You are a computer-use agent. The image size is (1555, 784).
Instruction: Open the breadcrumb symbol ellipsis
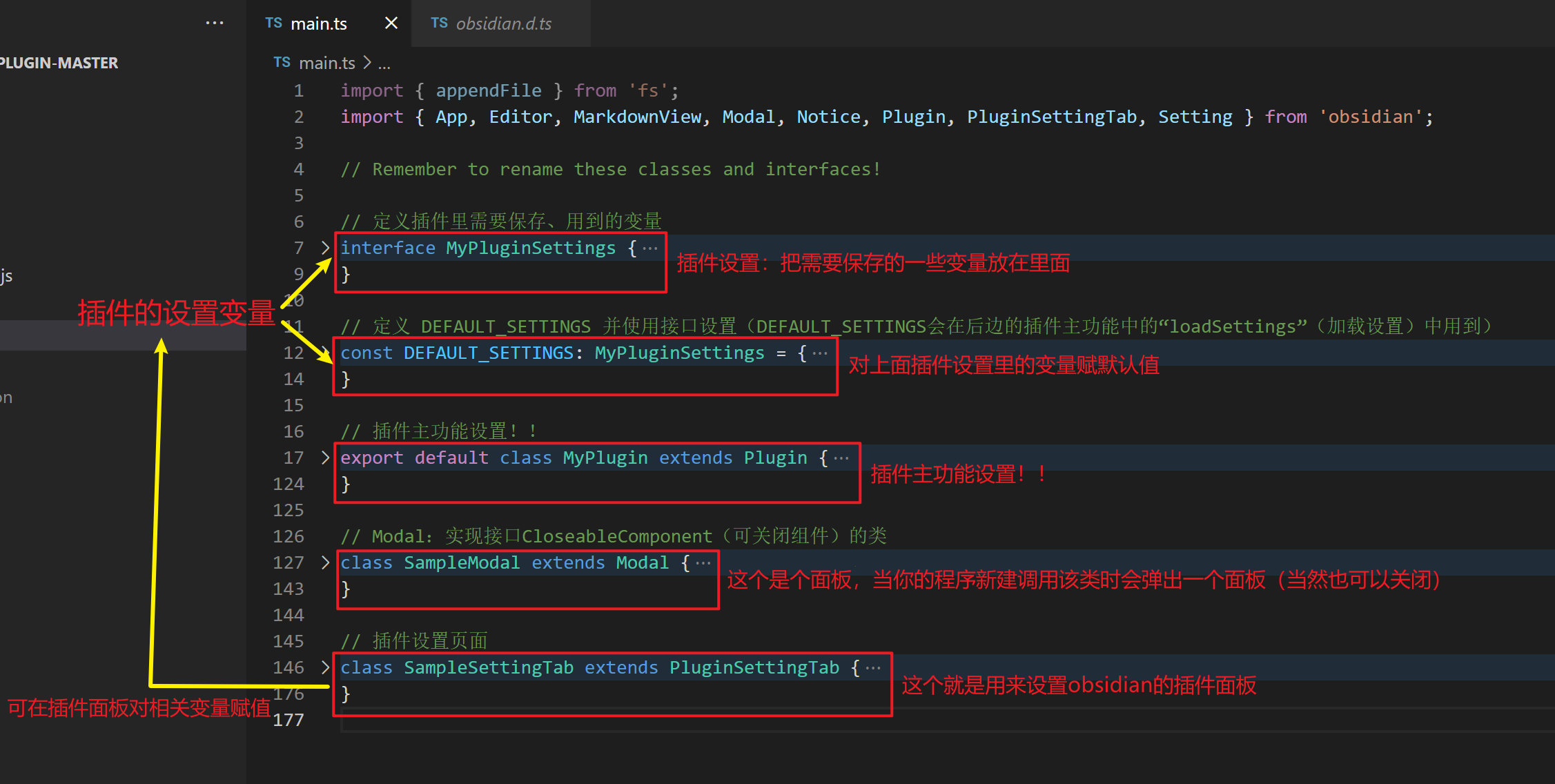pos(384,63)
